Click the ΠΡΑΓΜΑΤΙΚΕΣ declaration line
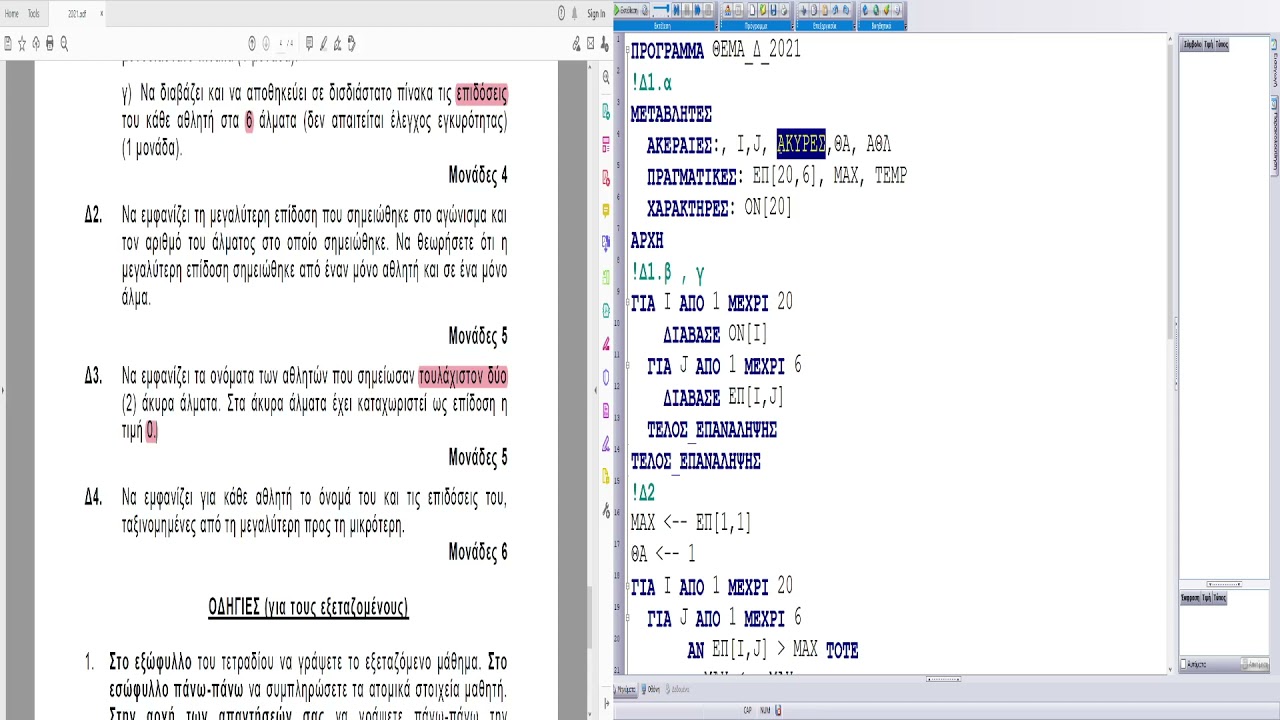This screenshot has width=1280, height=720. (x=777, y=176)
